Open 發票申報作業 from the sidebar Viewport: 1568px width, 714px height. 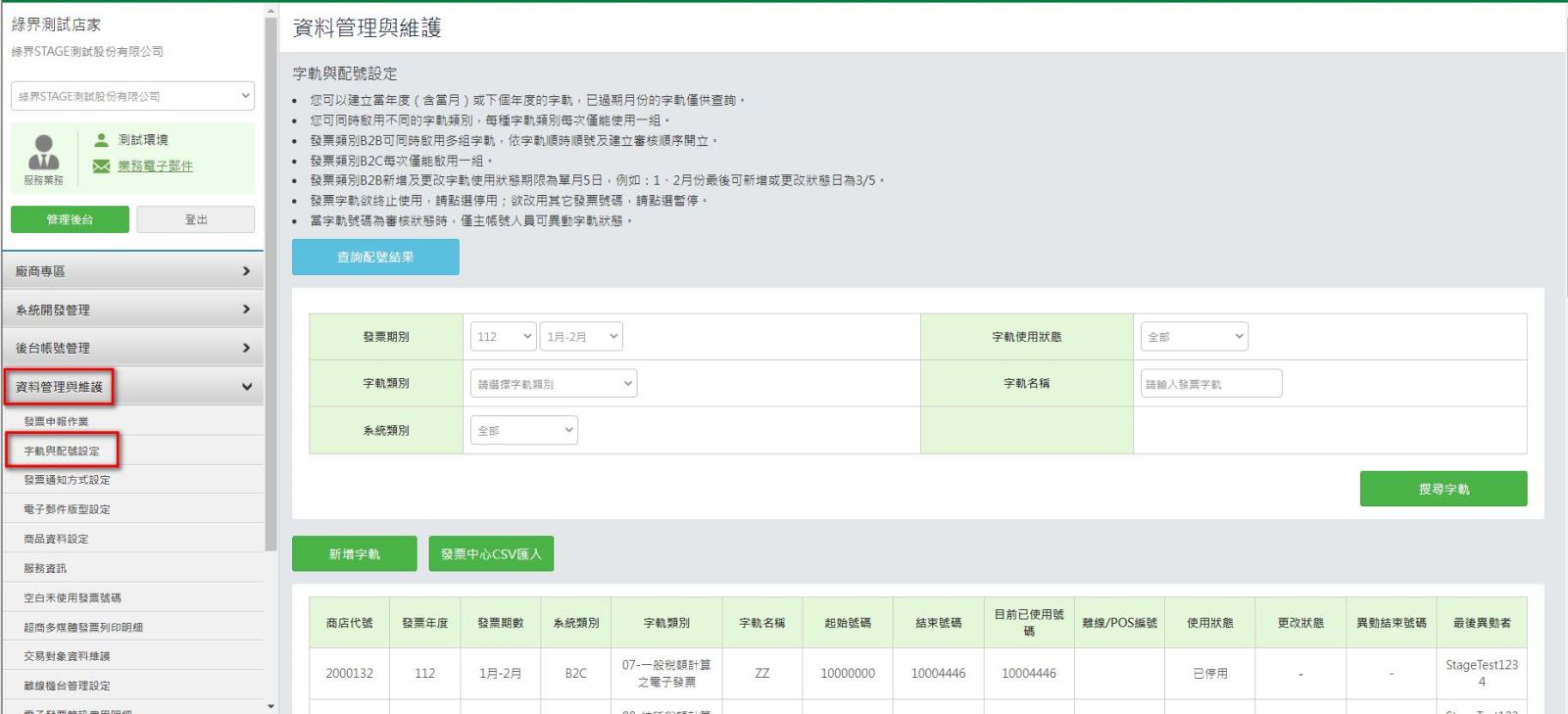[x=56, y=422]
